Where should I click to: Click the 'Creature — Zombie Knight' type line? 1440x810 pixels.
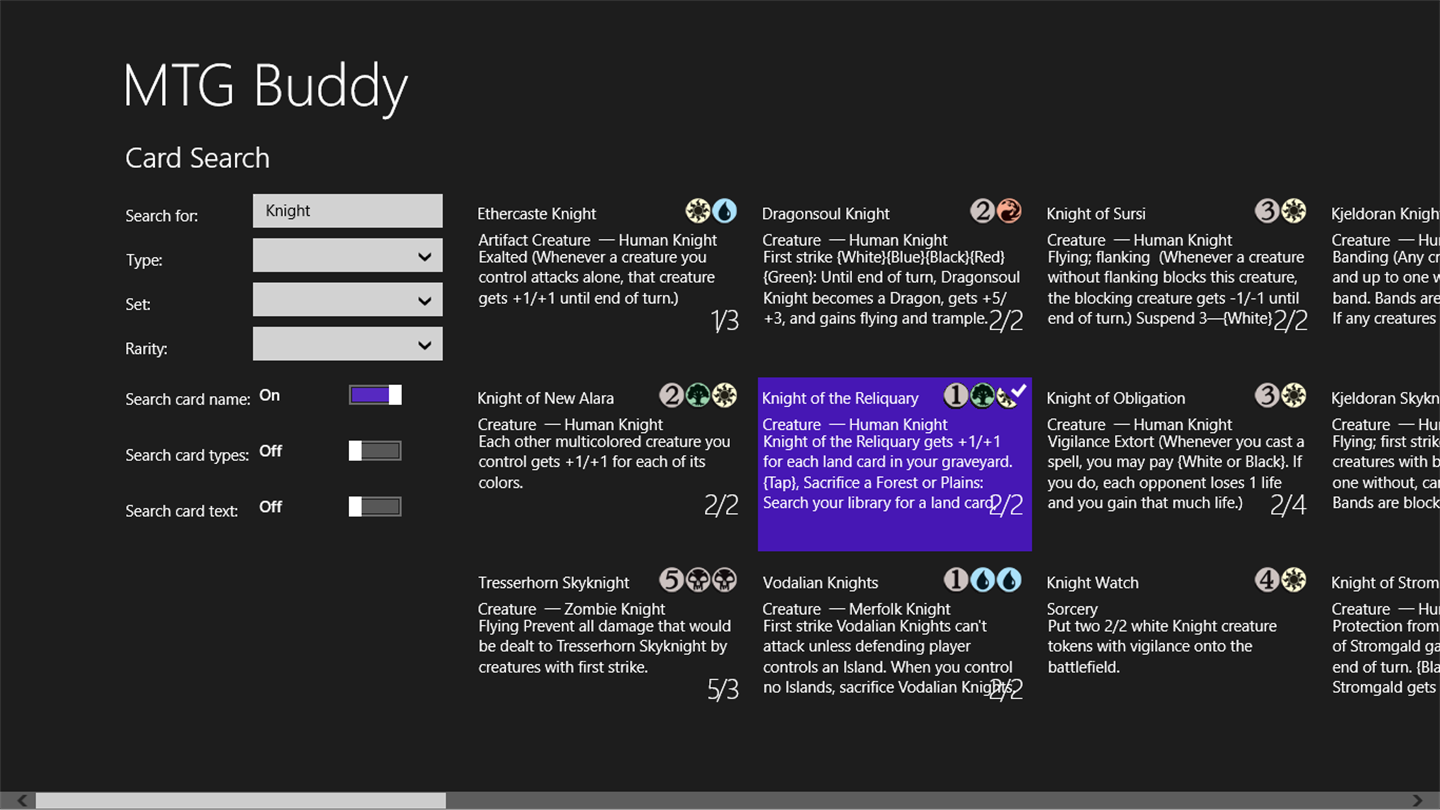pos(572,608)
